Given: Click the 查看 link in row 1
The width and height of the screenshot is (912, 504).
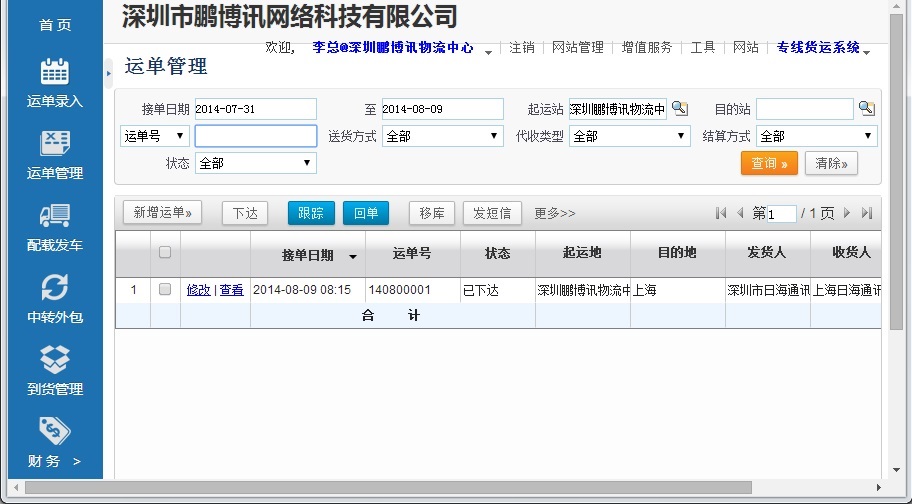Looking at the screenshot, I should [x=231, y=289].
